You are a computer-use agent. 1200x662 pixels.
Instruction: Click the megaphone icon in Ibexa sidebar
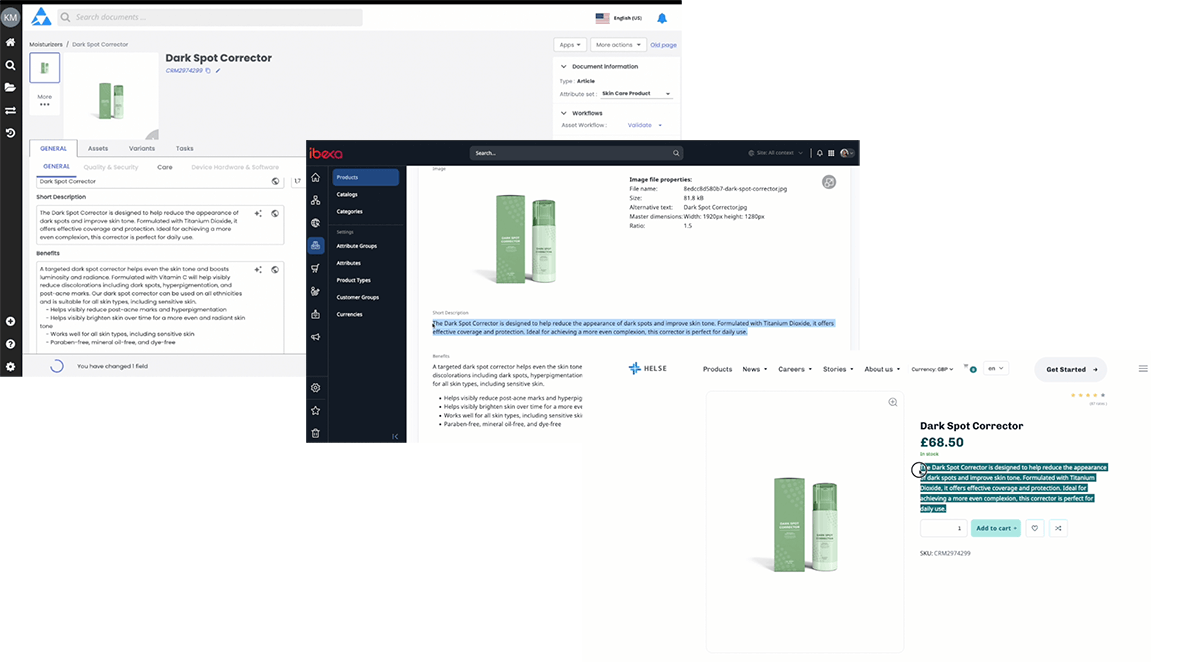click(316, 337)
